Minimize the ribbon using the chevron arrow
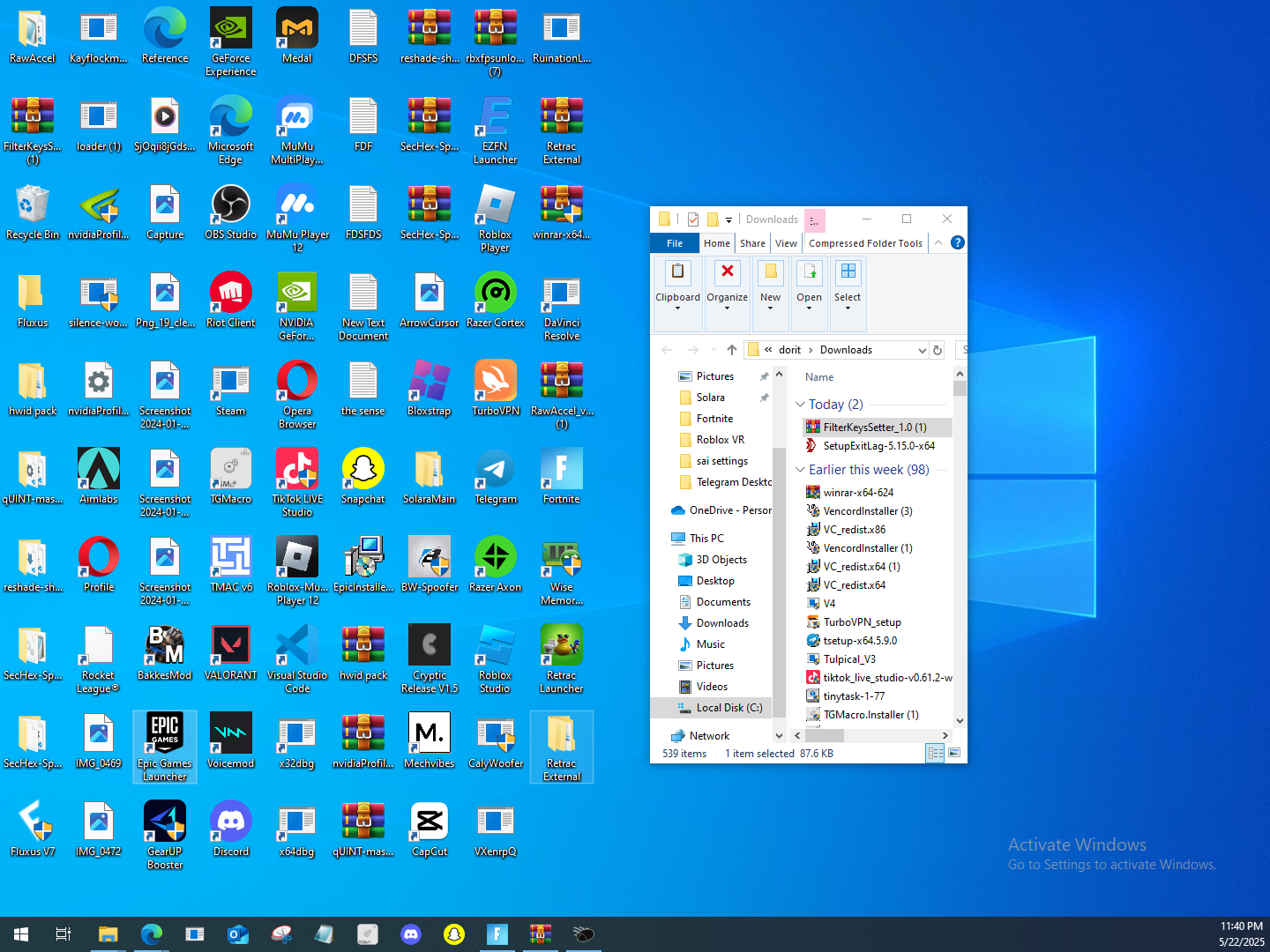Screen dimensions: 1270x952 coord(938,242)
